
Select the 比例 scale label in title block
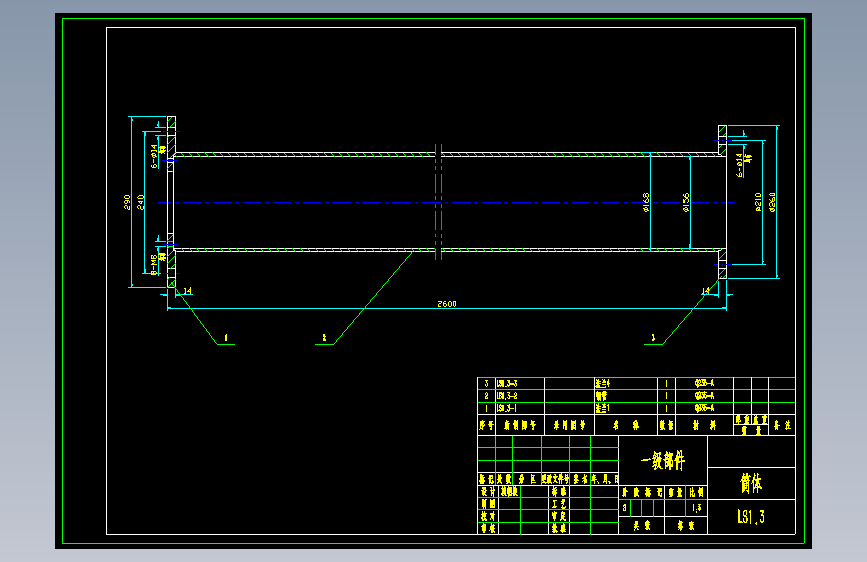coord(697,492)
